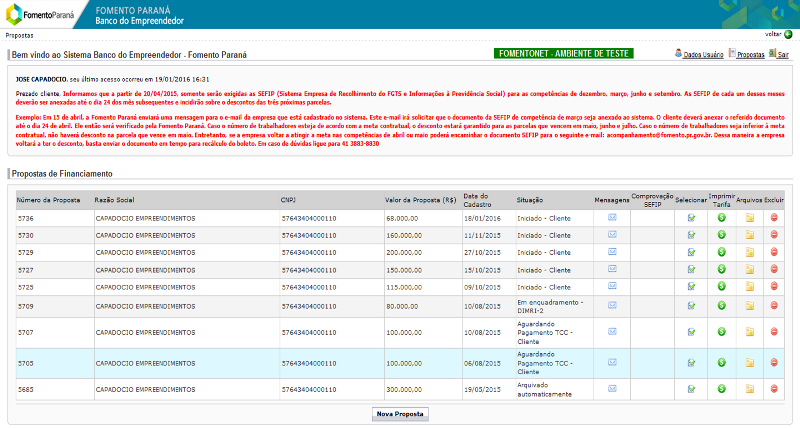The width and height of the screenshot is (800, 428).
Task: Print tarifa for proposal 5707
Action: (721, 332)
